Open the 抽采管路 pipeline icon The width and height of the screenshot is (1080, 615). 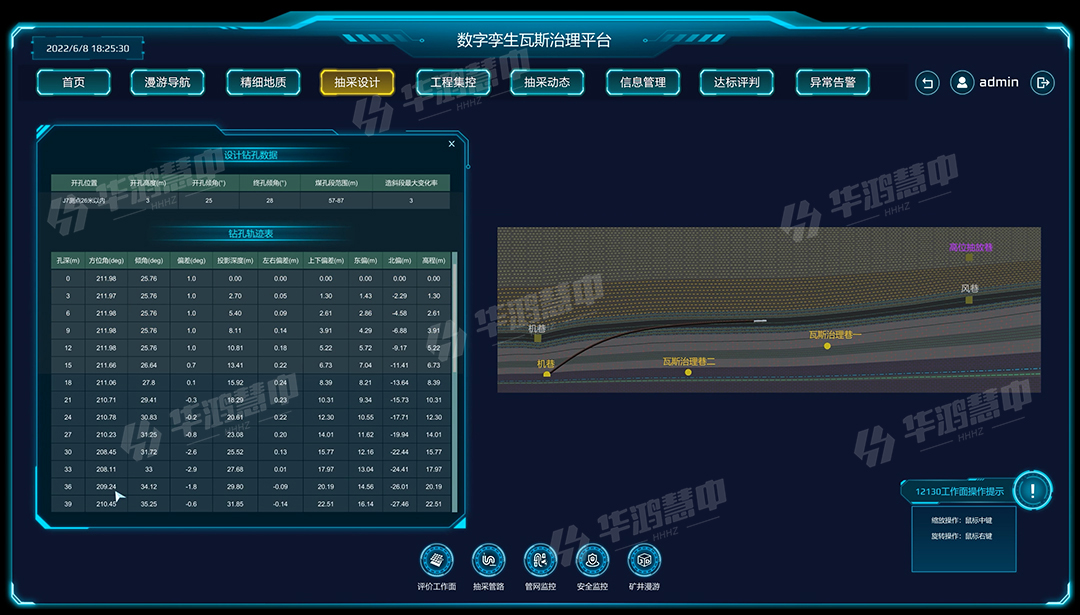[x=488, y=560]
